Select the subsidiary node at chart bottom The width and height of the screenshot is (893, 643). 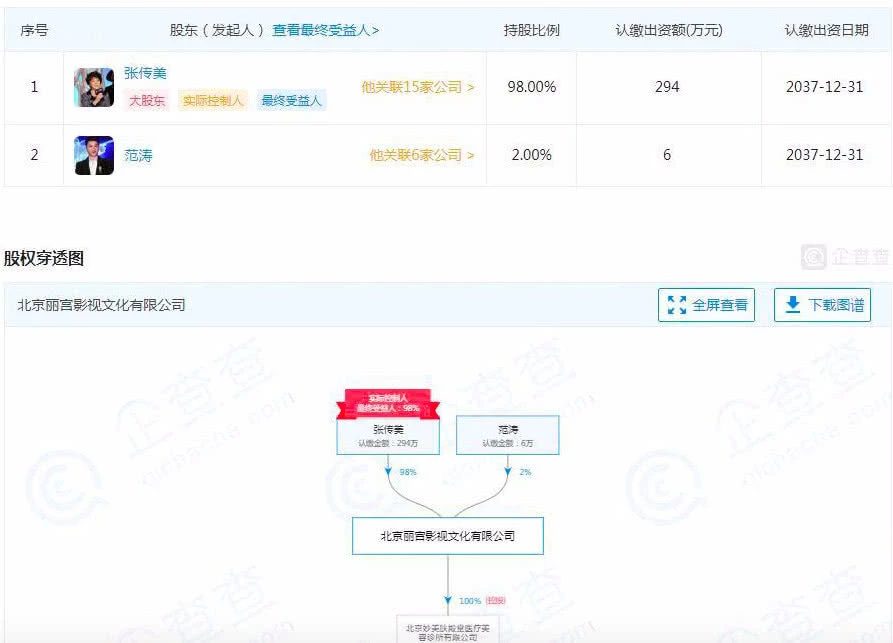pyautogui.click(x=447, y=630)
